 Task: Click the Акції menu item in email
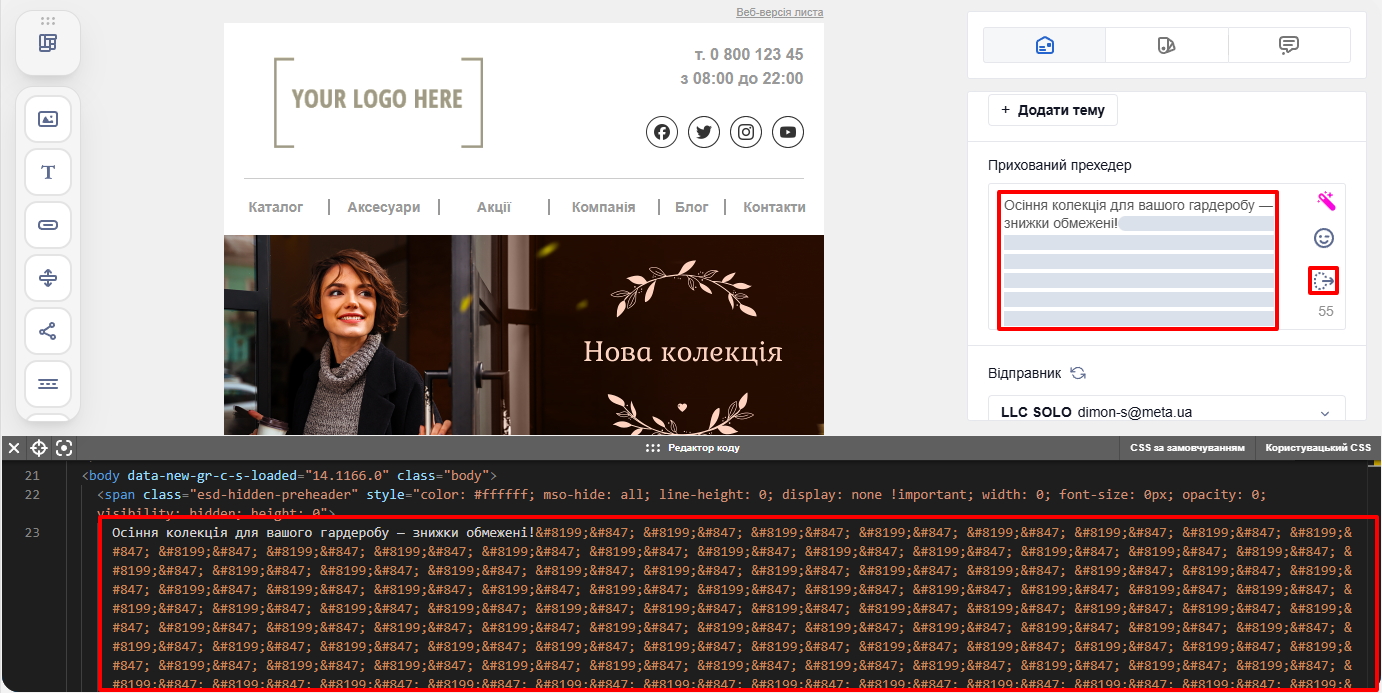494,207
